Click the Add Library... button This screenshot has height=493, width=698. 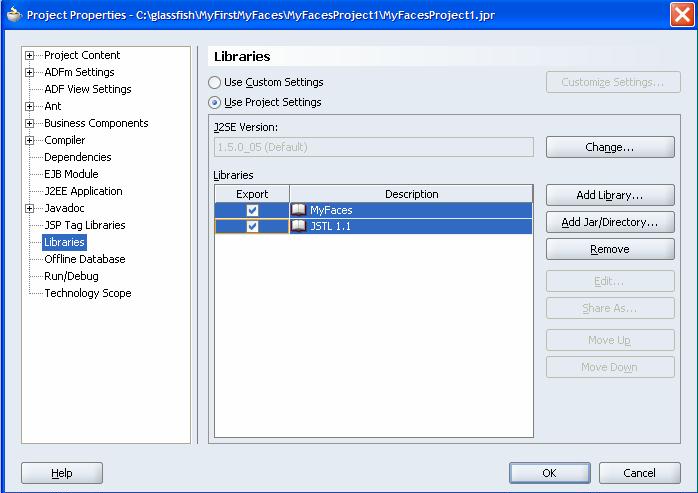coord(610,195)
